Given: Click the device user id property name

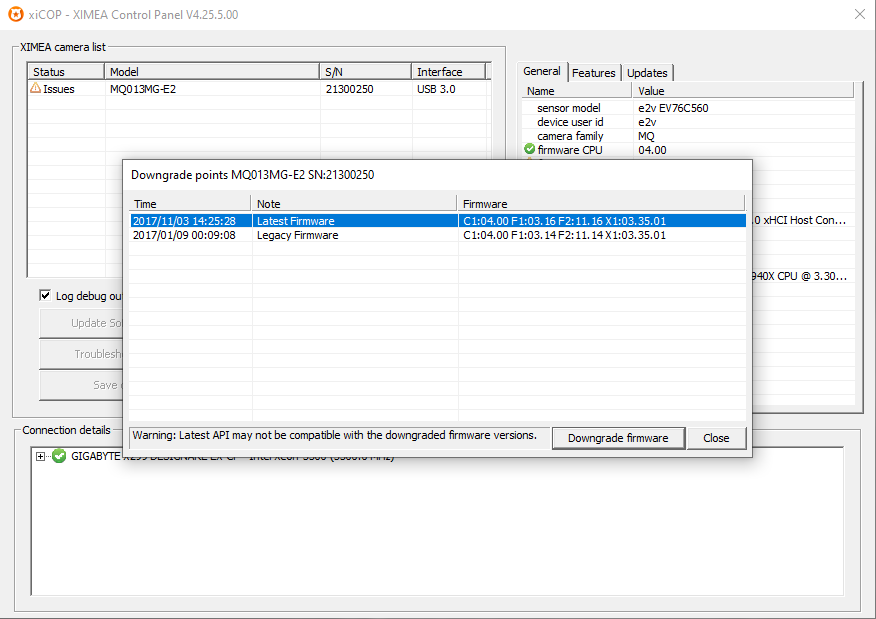Looking at the screenshot, I should point(570,122).
